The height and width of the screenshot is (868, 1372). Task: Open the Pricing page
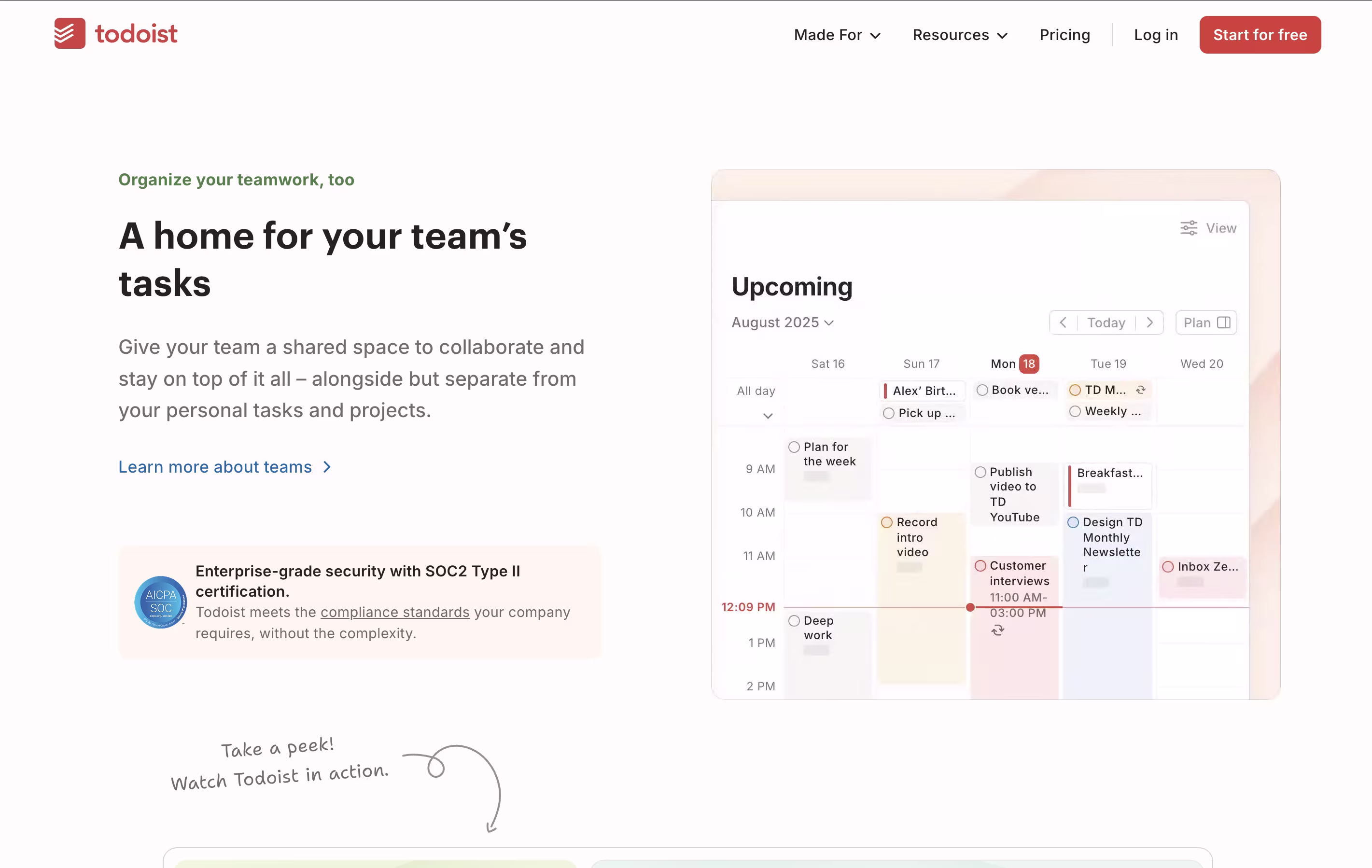click(x=1064, y=35)
